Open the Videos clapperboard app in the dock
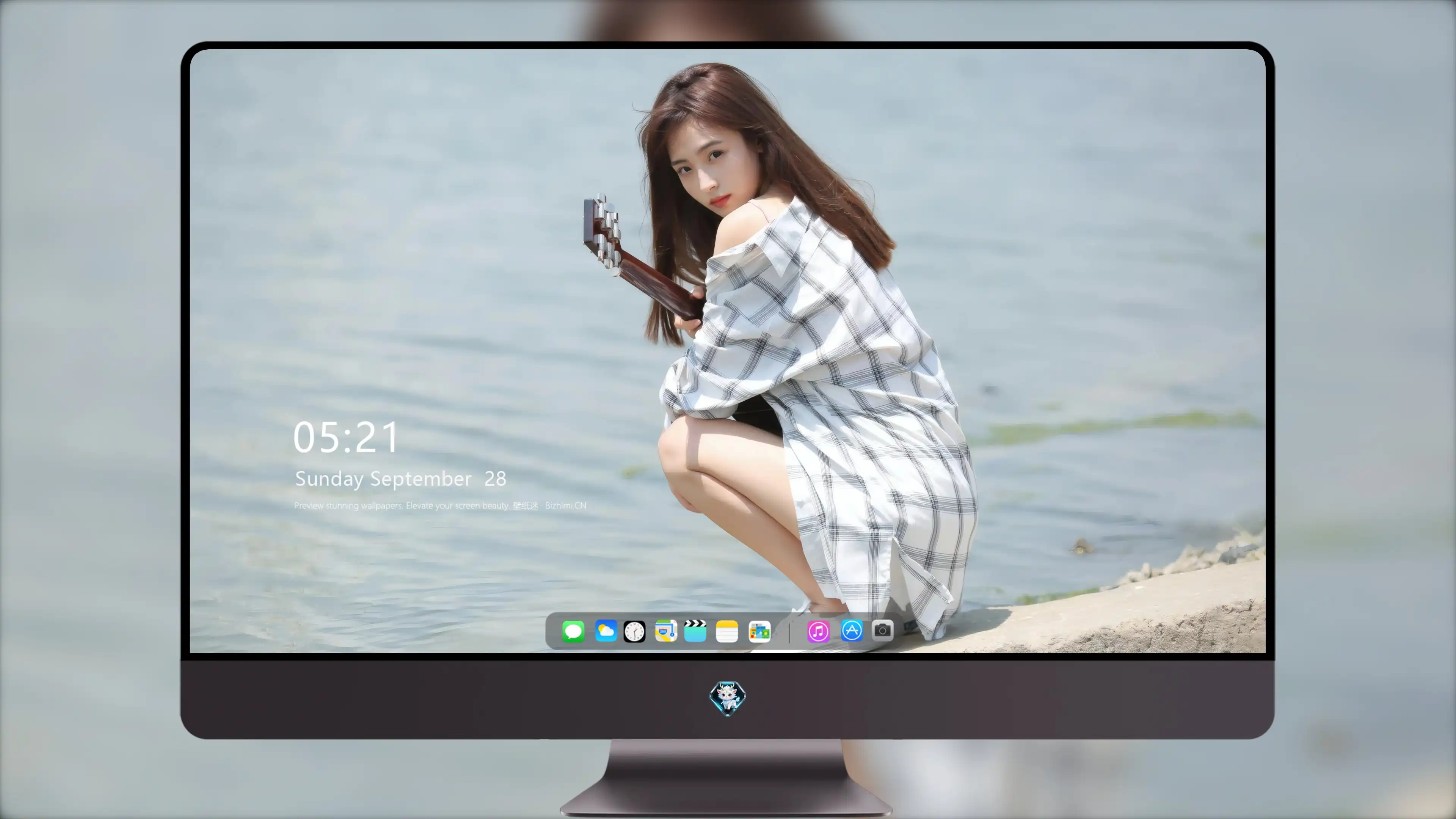The height and width of the screenshot is (819, 1456). (695, 631)
